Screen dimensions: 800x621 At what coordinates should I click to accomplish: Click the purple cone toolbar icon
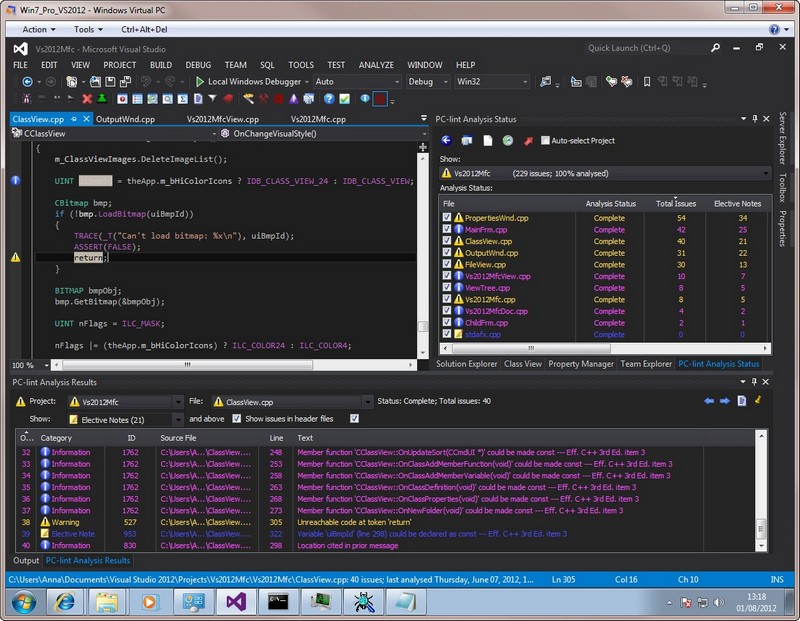tap(293, 98)
